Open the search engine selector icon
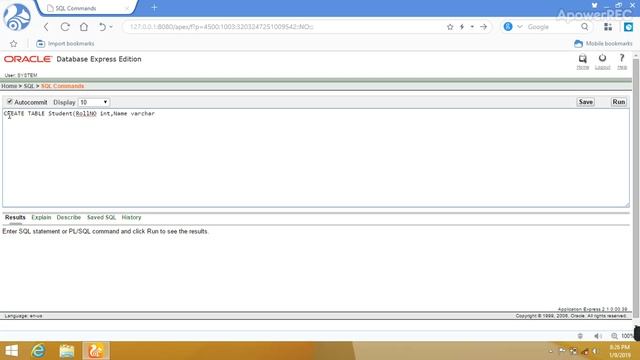This screenshot has height=360, width=640. [x=508, y=27]
